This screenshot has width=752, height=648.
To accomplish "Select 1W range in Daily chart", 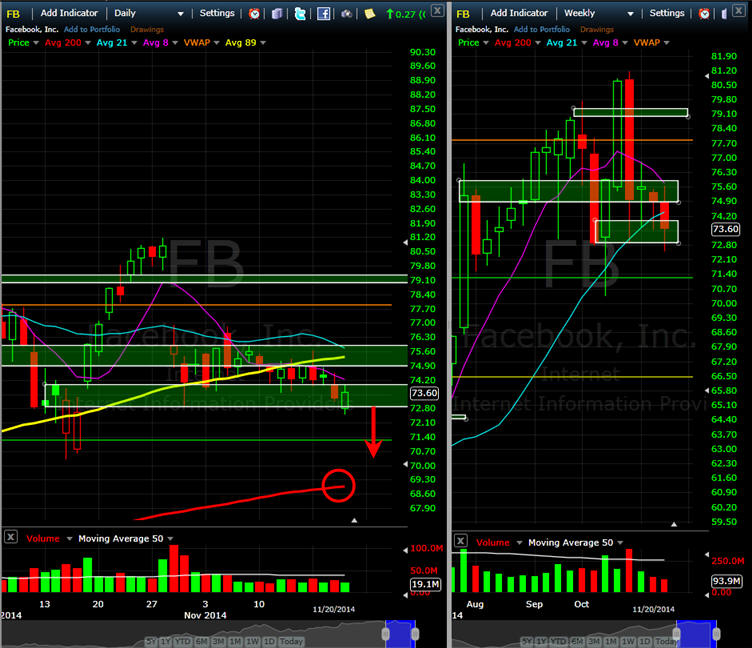I will click(252, 641).
